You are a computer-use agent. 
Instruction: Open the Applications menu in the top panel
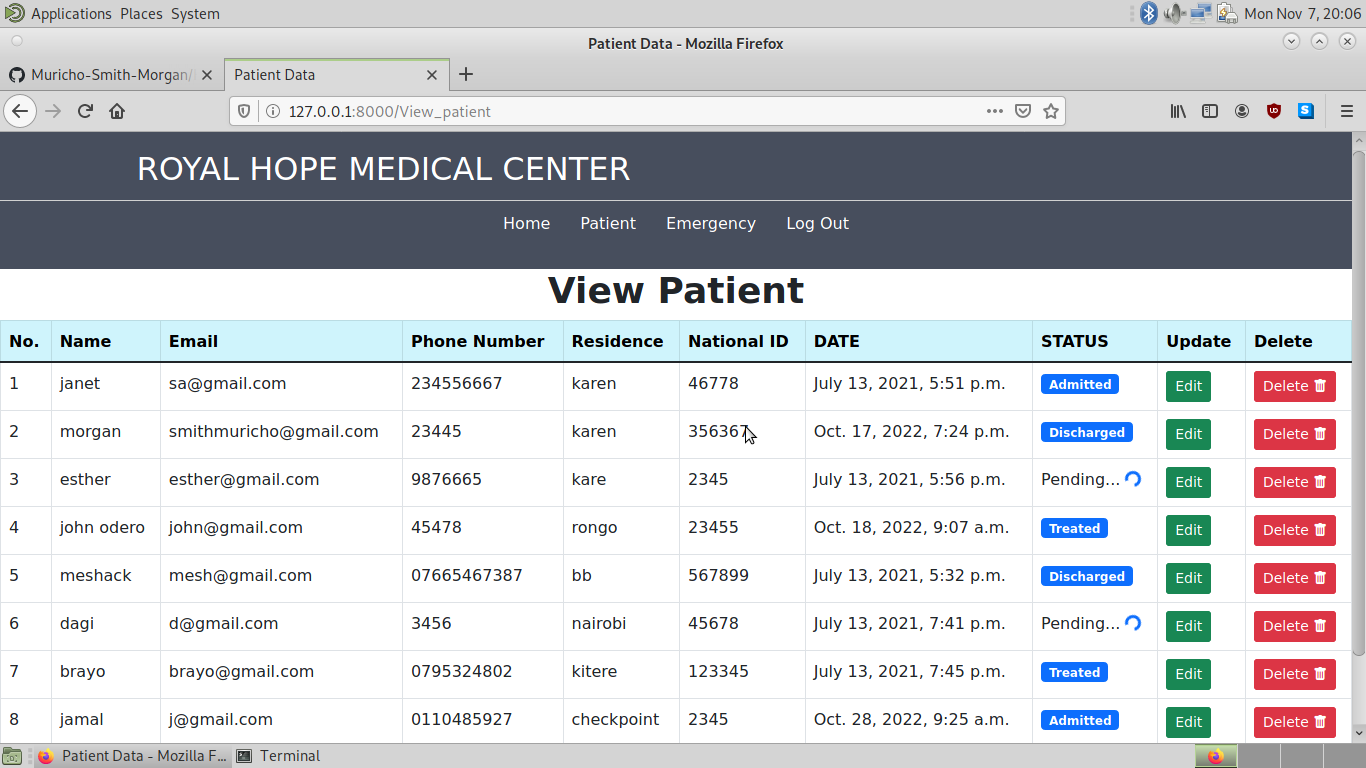[70, 13]
